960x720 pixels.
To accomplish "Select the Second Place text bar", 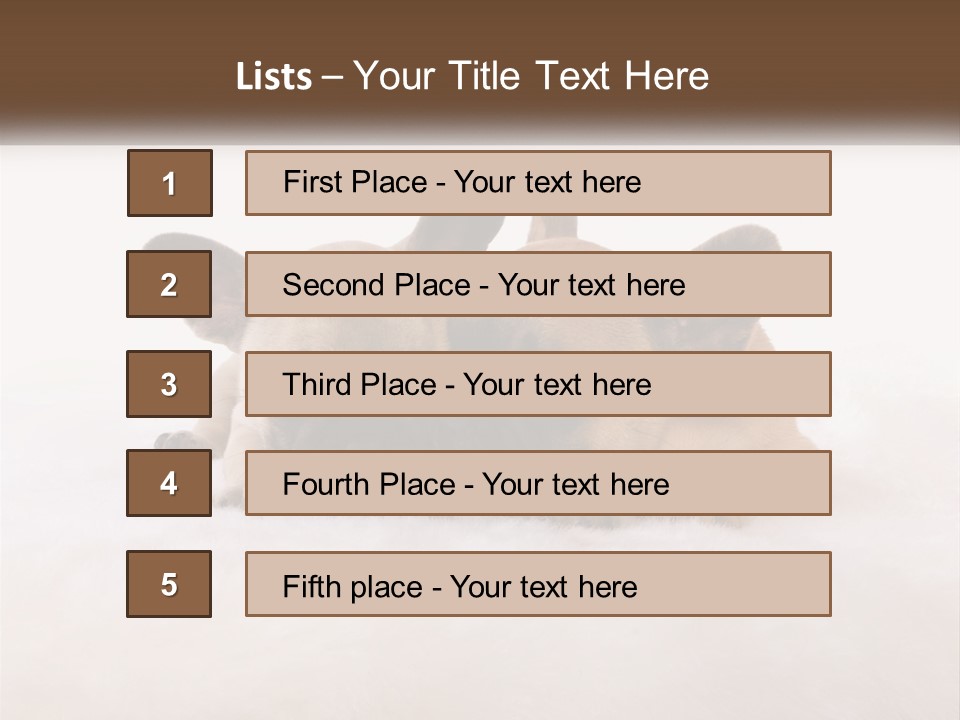I will click(x=538, y=284).
